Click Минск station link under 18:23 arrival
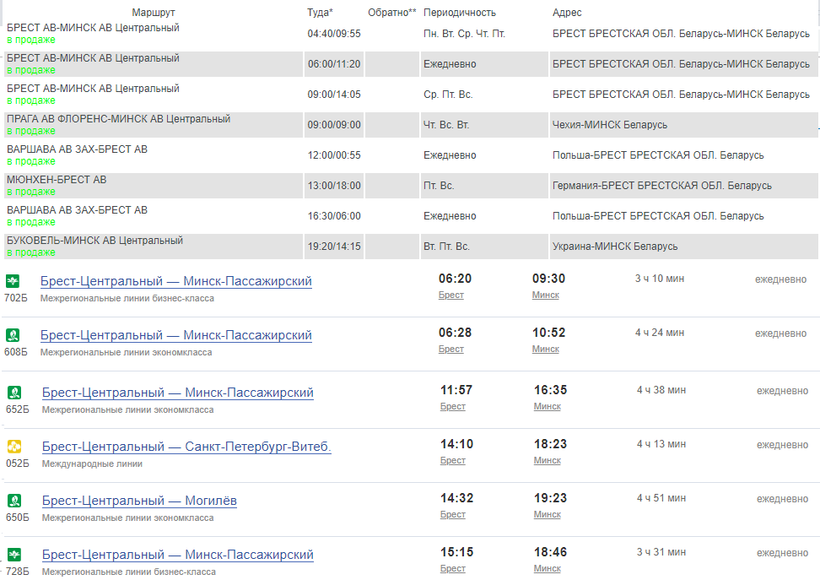 click(x=547, y=460)
